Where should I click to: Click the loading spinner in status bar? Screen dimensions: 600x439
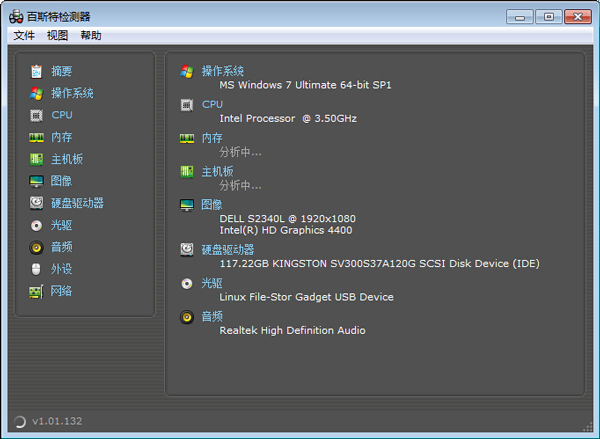(20, 421)
